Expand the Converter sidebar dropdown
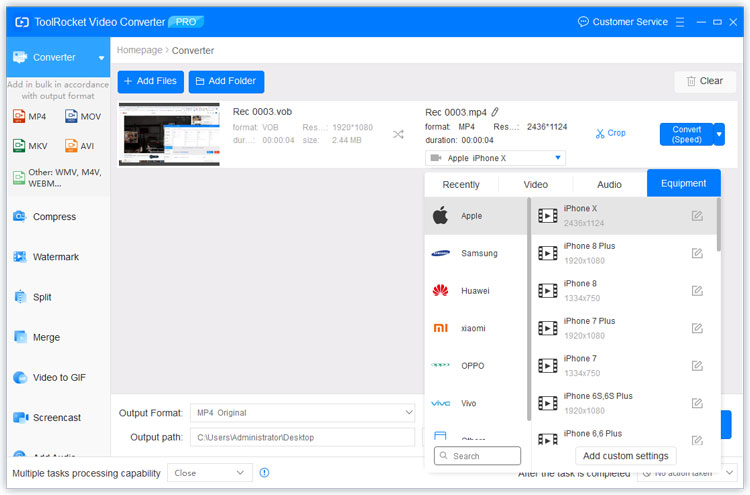 coord(101,58)
